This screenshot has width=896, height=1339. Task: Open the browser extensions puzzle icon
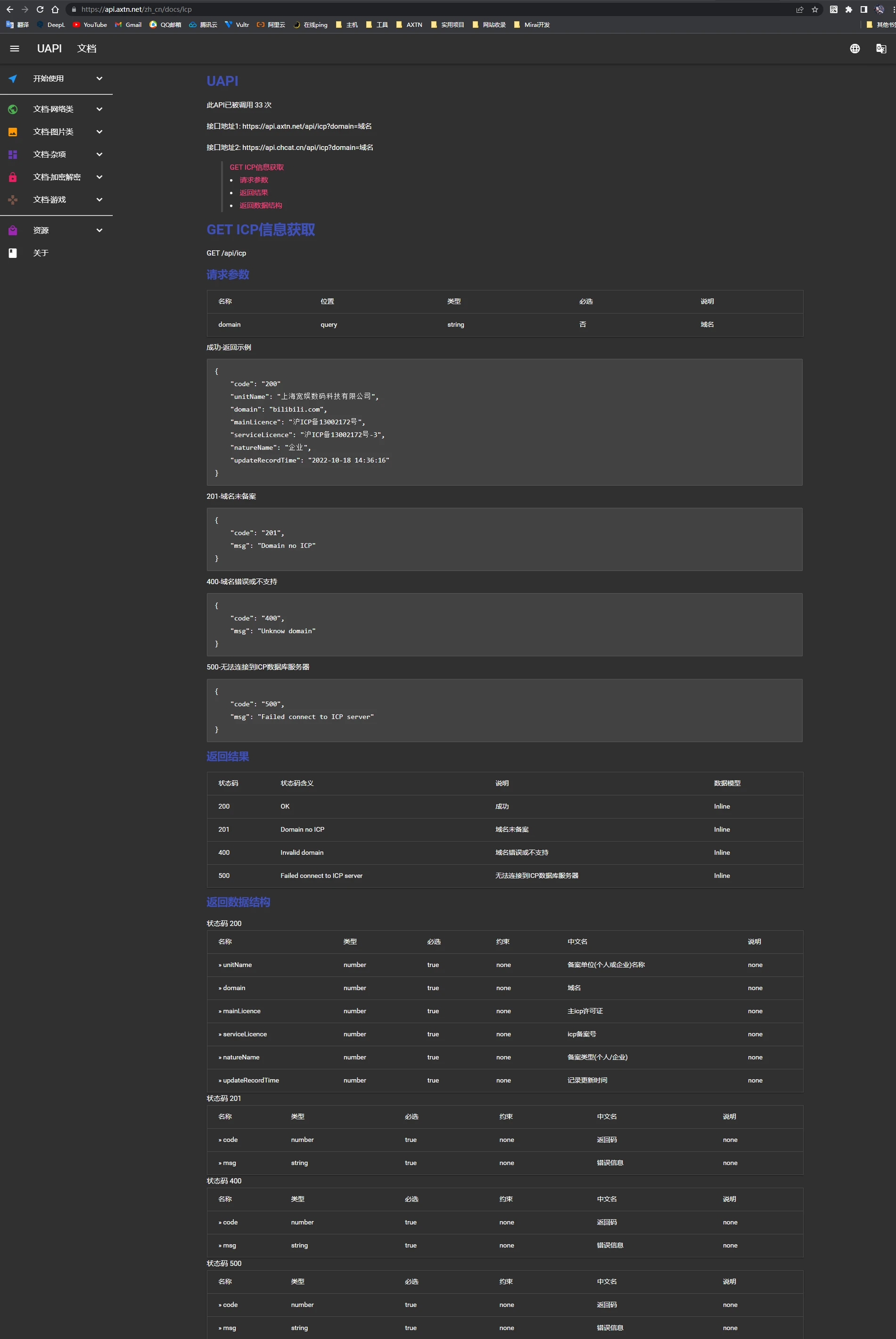(x=848, y=9)
